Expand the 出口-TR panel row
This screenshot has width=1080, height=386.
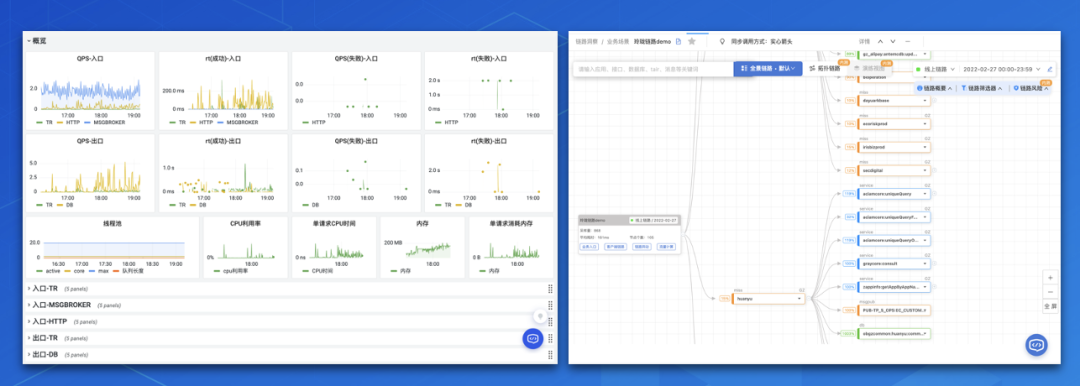pos(288,338)
